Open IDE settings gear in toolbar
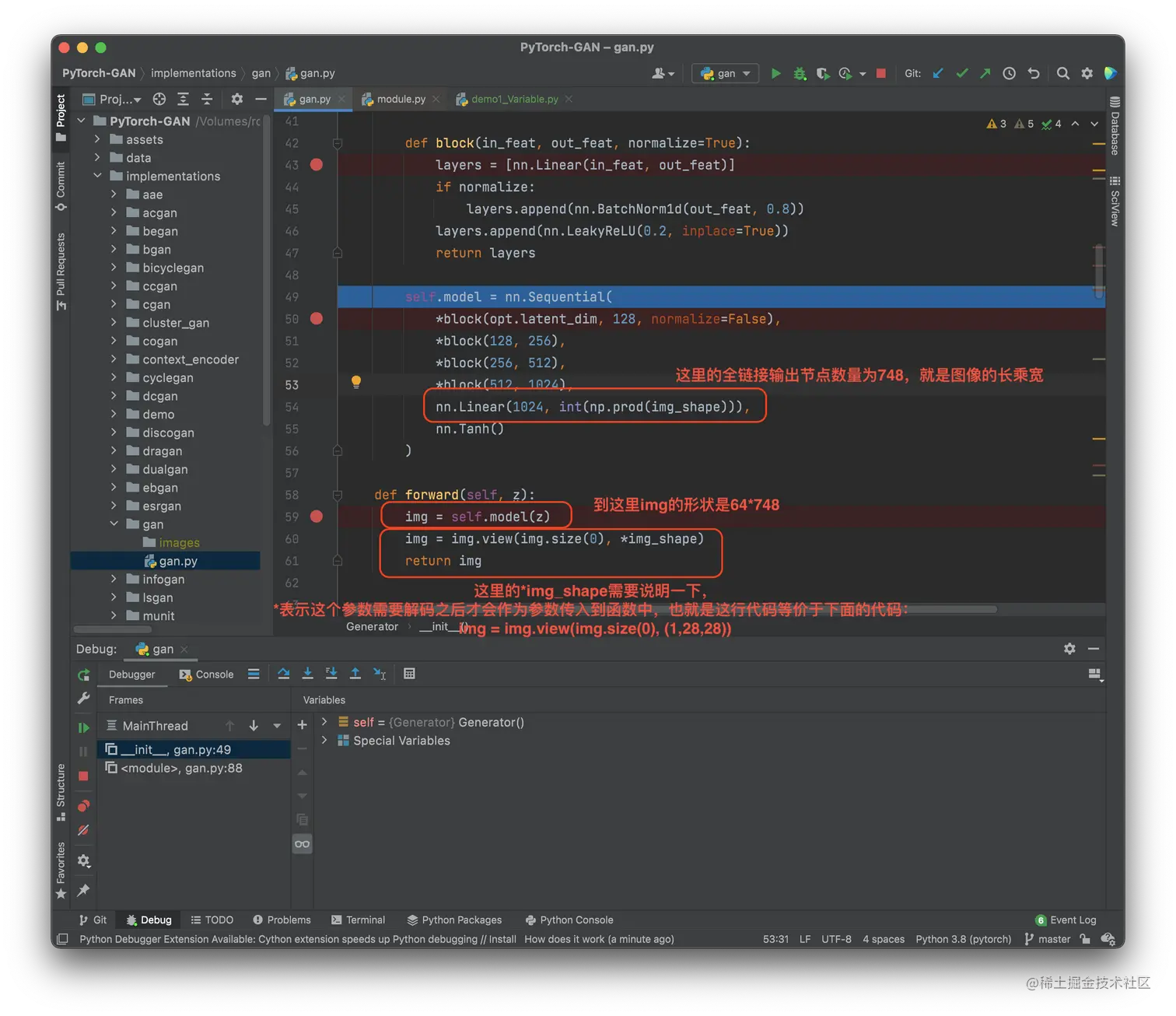Screen dimensions: 1176x1016 pyautogui.click(x=1087, y=73)
